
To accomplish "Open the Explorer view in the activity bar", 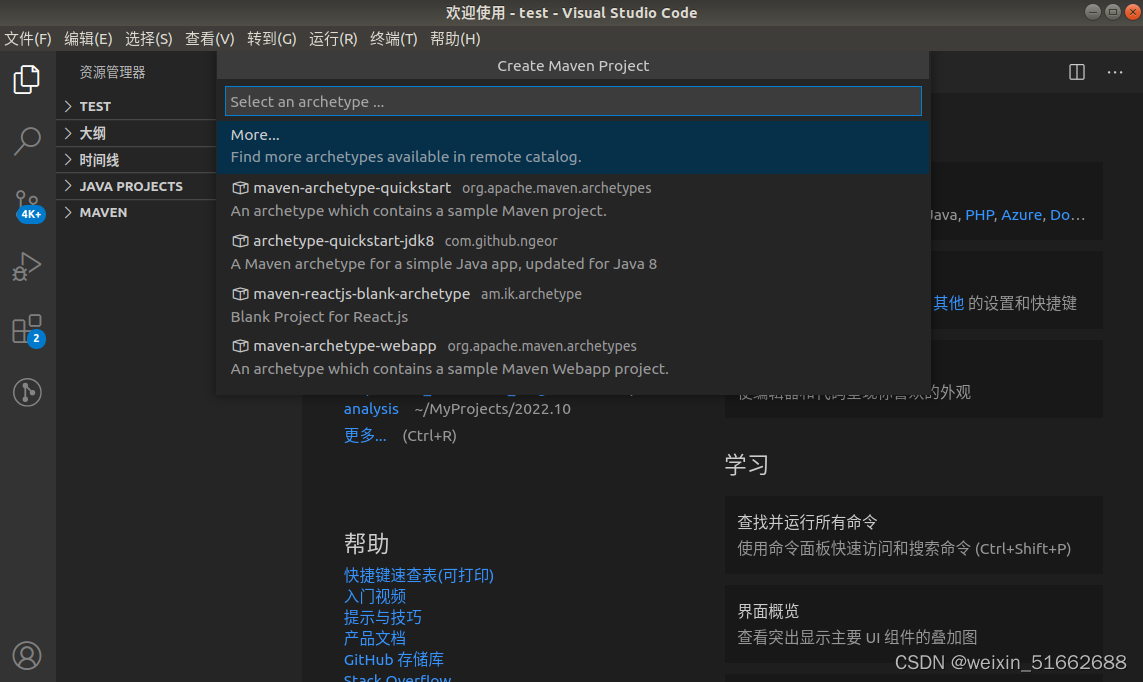I will (27, 79).
